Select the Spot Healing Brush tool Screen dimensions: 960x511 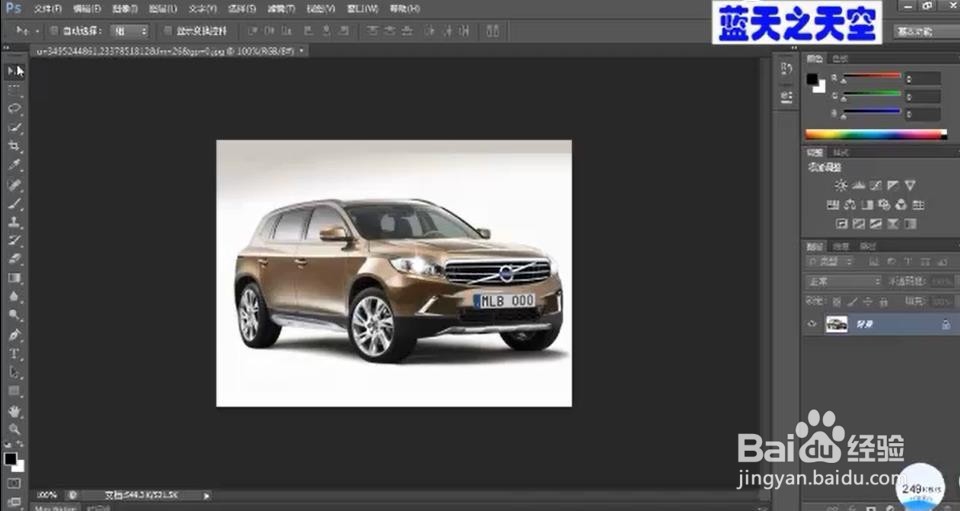point(15,184)
